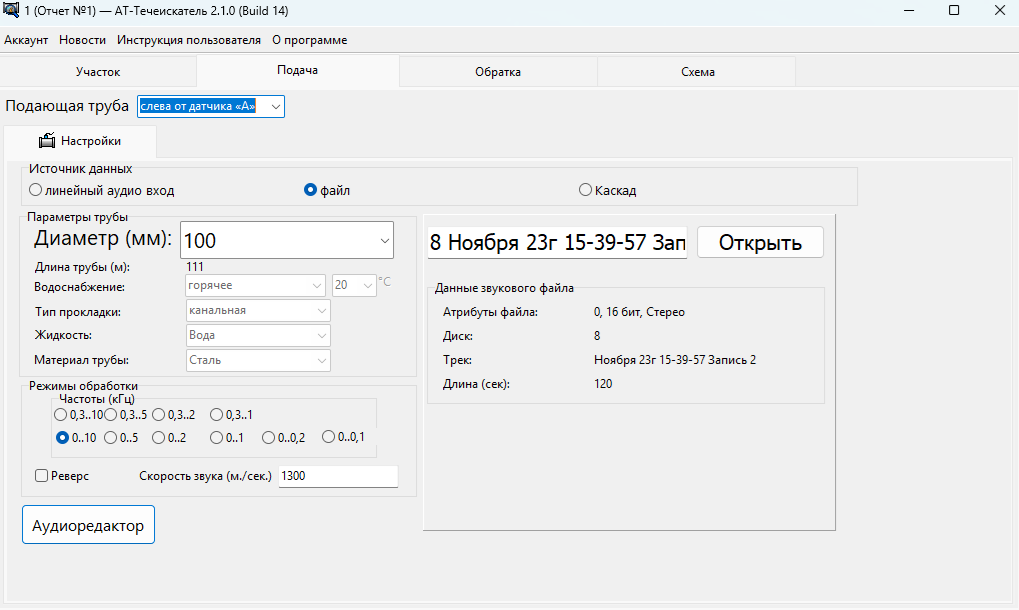Click the Скорость звука input field
1019x610 pixels.
[x=337, y=476]
